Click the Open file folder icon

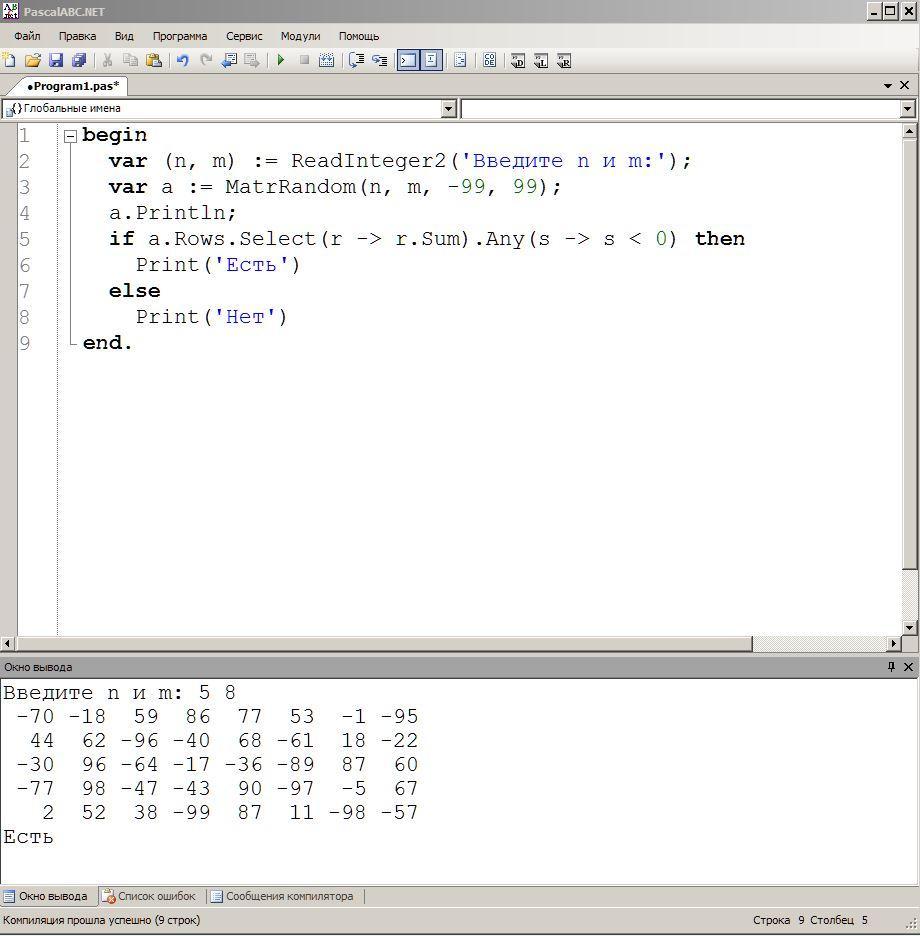click(x=33, y=60)
